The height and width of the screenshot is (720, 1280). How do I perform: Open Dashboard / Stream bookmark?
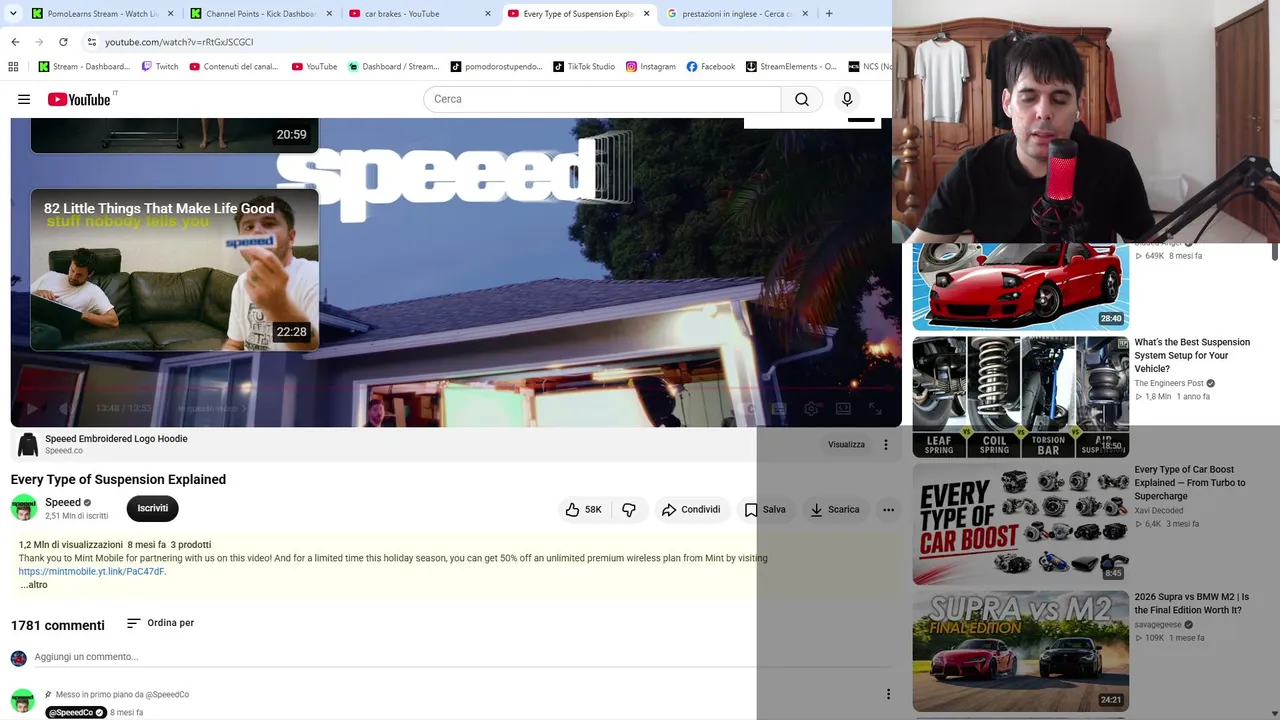393,67
